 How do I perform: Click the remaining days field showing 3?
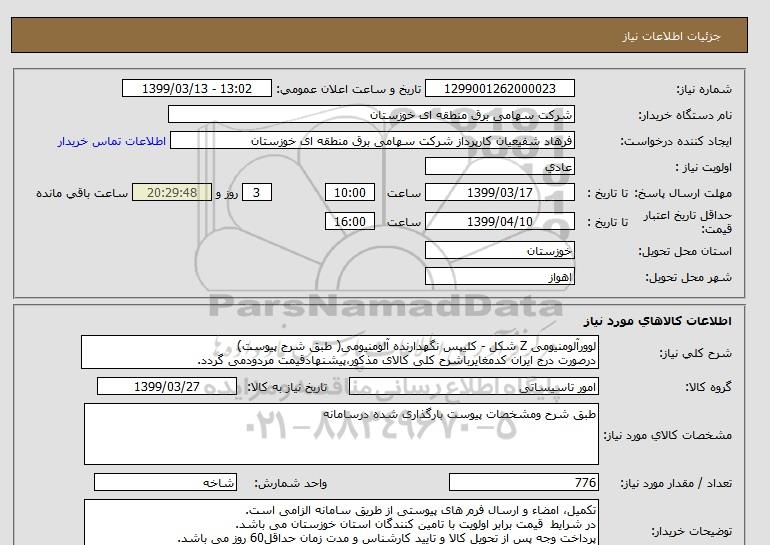pos(258,193)
